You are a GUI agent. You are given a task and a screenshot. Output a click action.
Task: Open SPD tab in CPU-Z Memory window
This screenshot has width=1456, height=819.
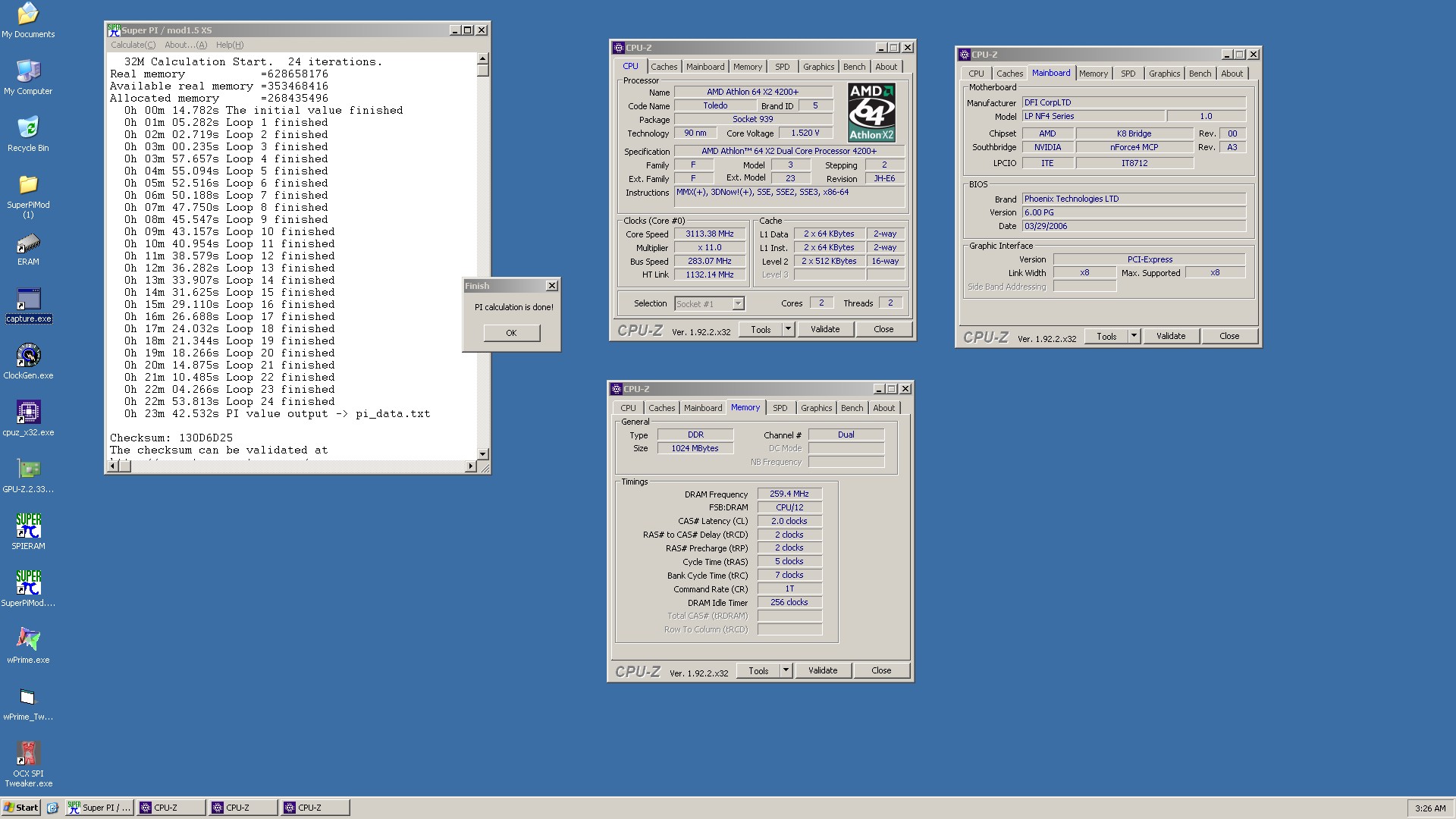tap(780, 408)
